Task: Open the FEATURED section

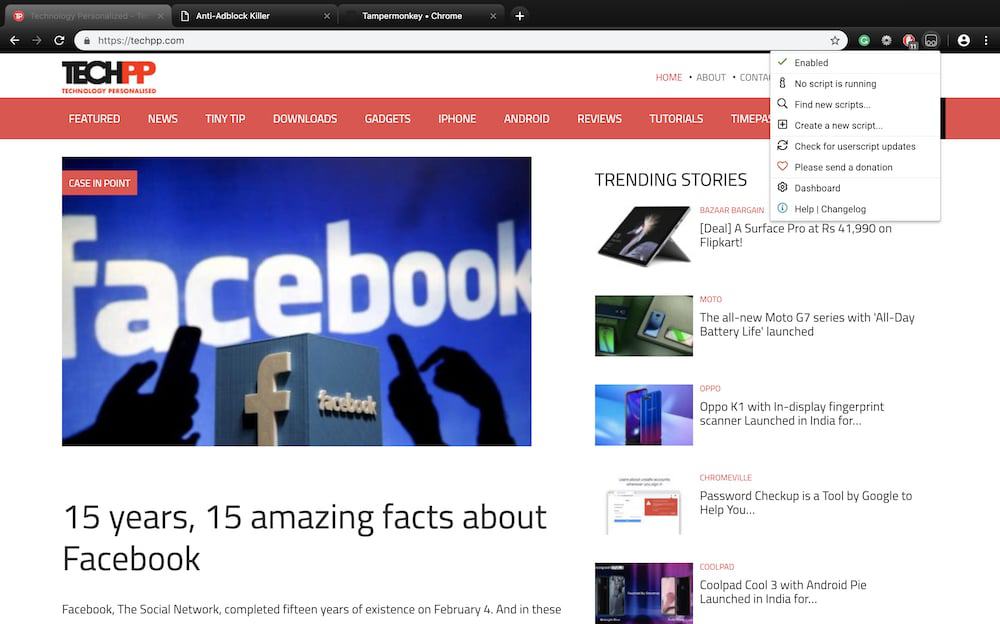Action: click(x=94, y=119)
